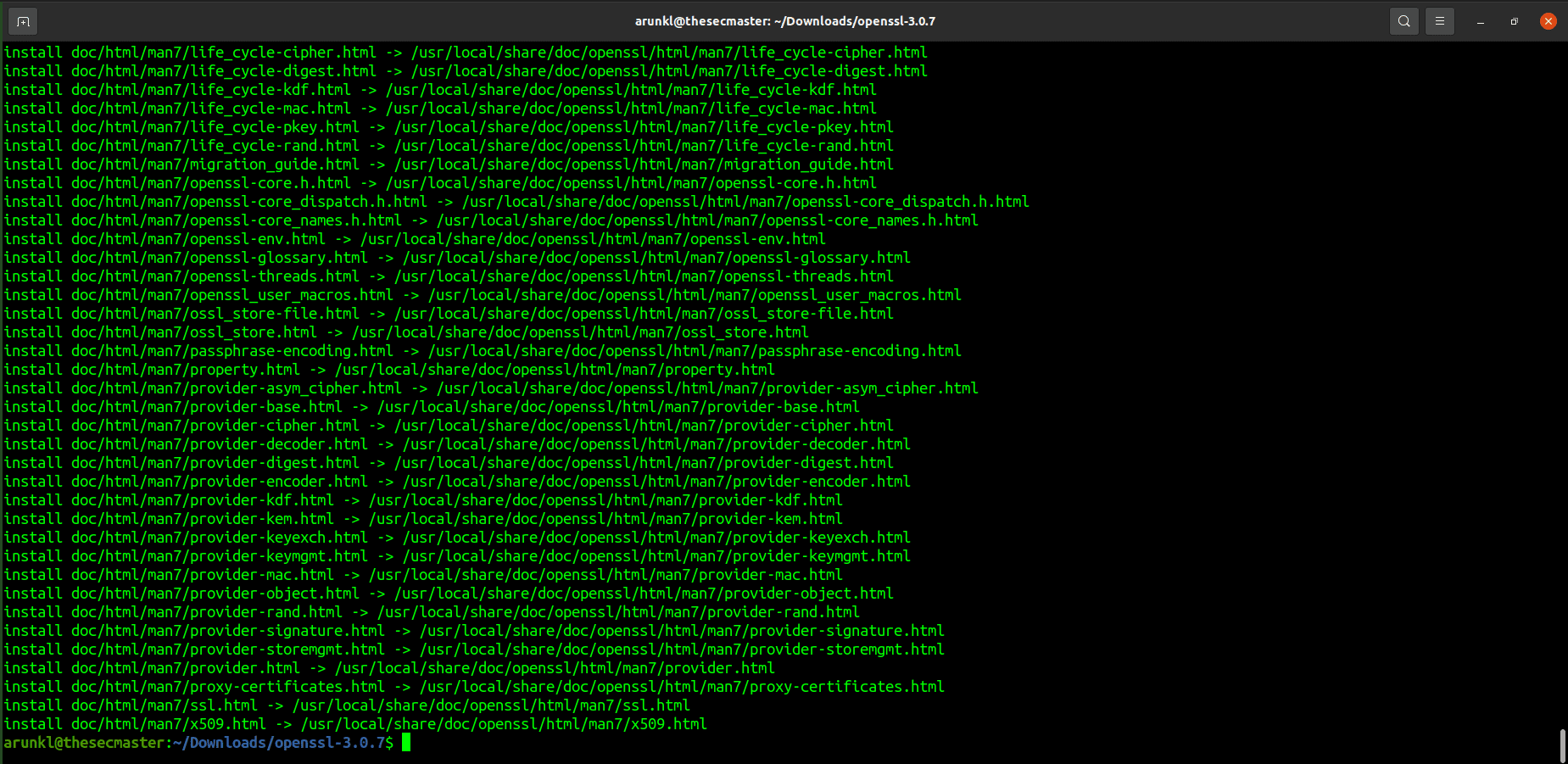Image resolution: width=1568 pixels, height=764 pixels.
Task: Minimize the terminal window
Action: pos(1481,21)
